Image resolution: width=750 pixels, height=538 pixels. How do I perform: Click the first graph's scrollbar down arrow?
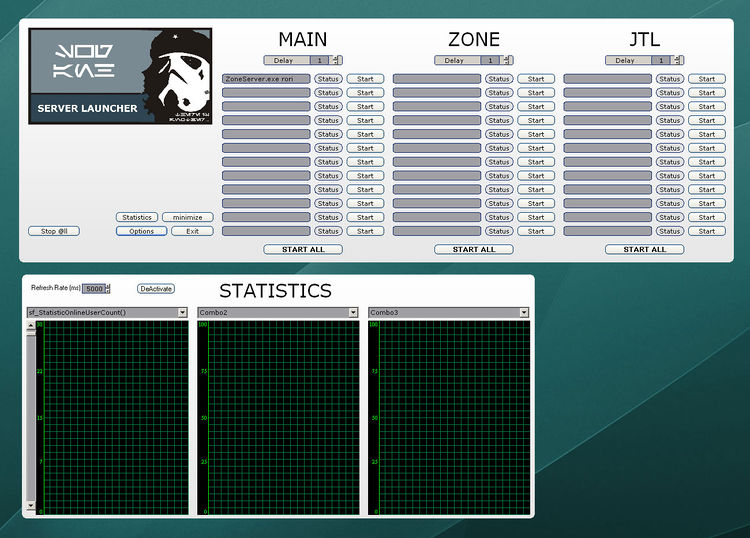click(30, 507)
